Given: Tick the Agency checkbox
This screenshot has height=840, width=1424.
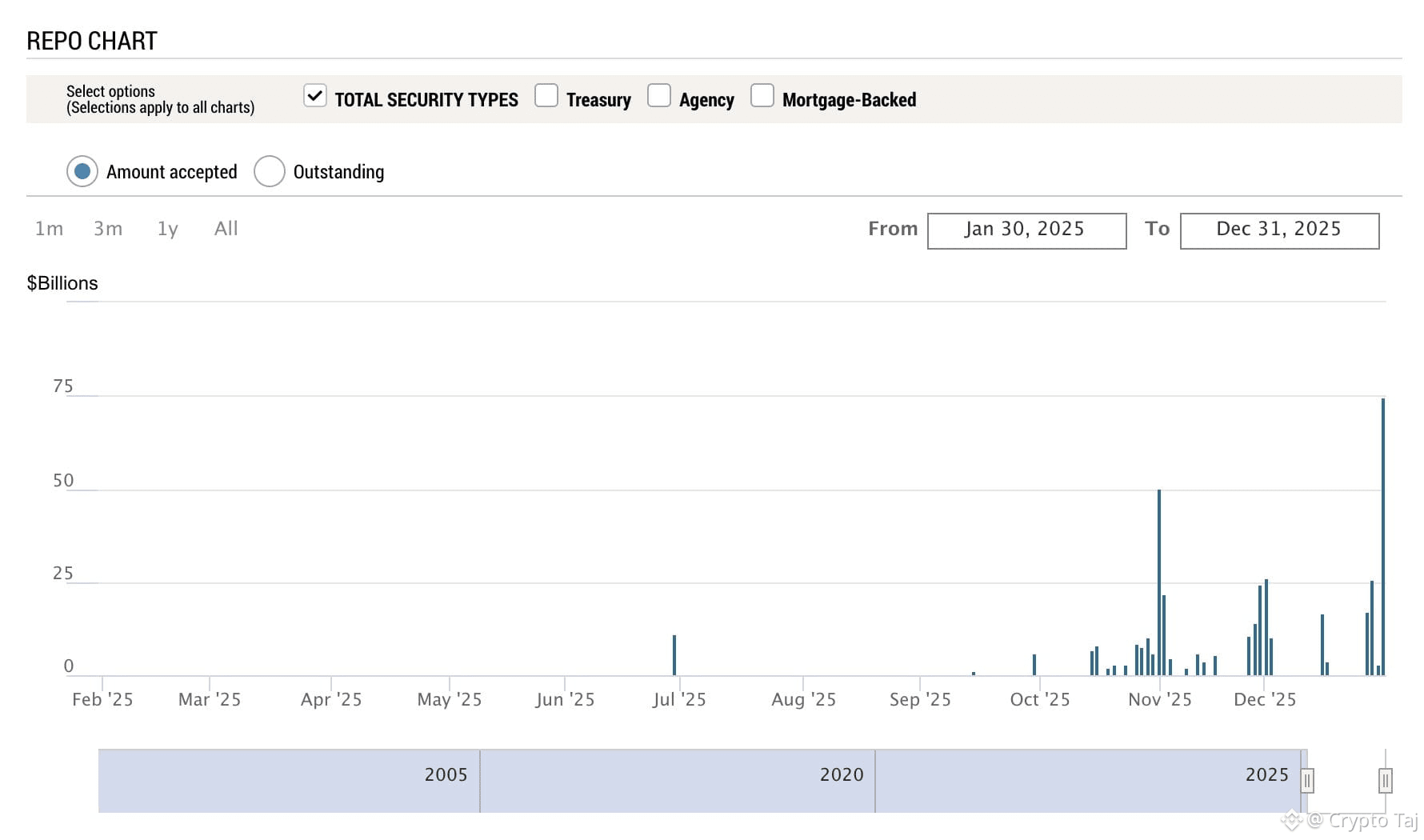Looking at the screenshot, I should [659, 96].
